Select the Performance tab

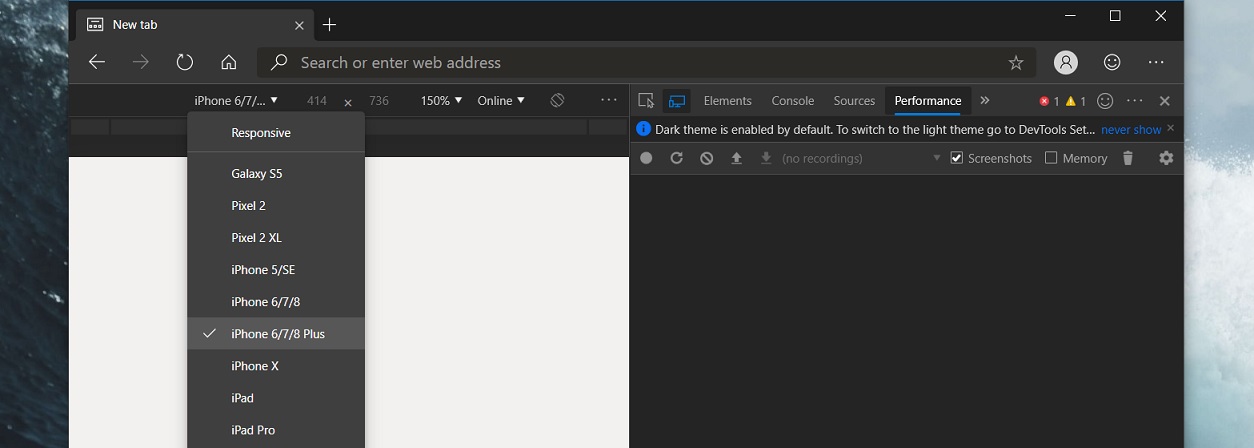(x=928, y=100)
